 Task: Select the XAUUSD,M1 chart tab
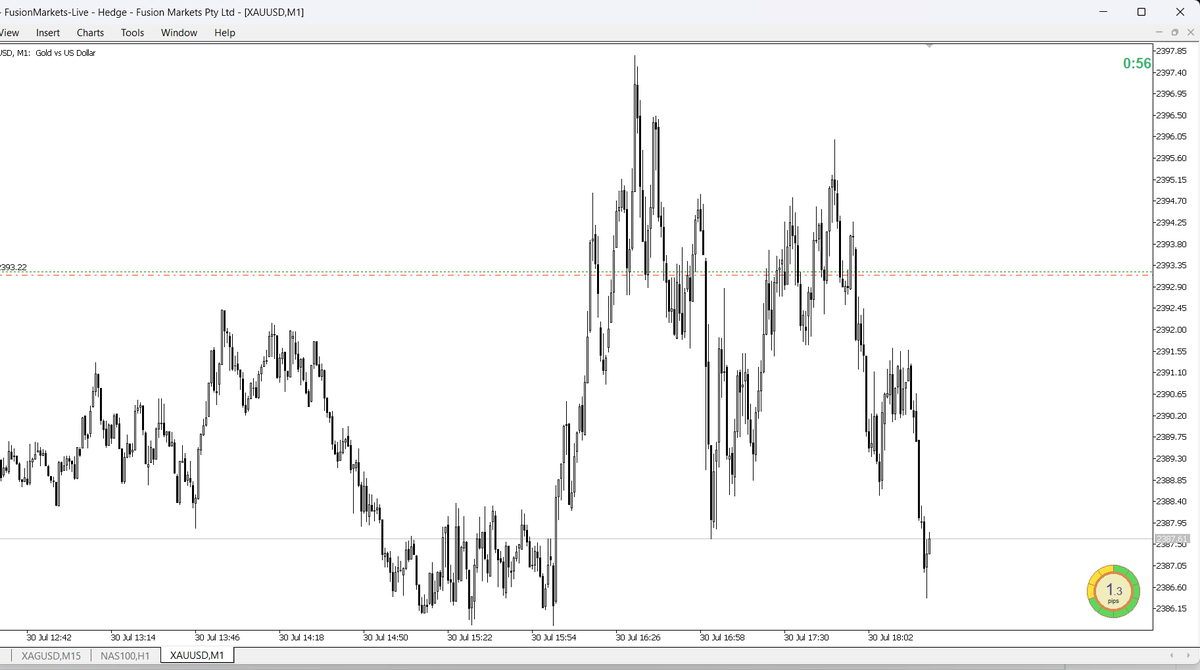pyautogui.click(x=197, y=655)
